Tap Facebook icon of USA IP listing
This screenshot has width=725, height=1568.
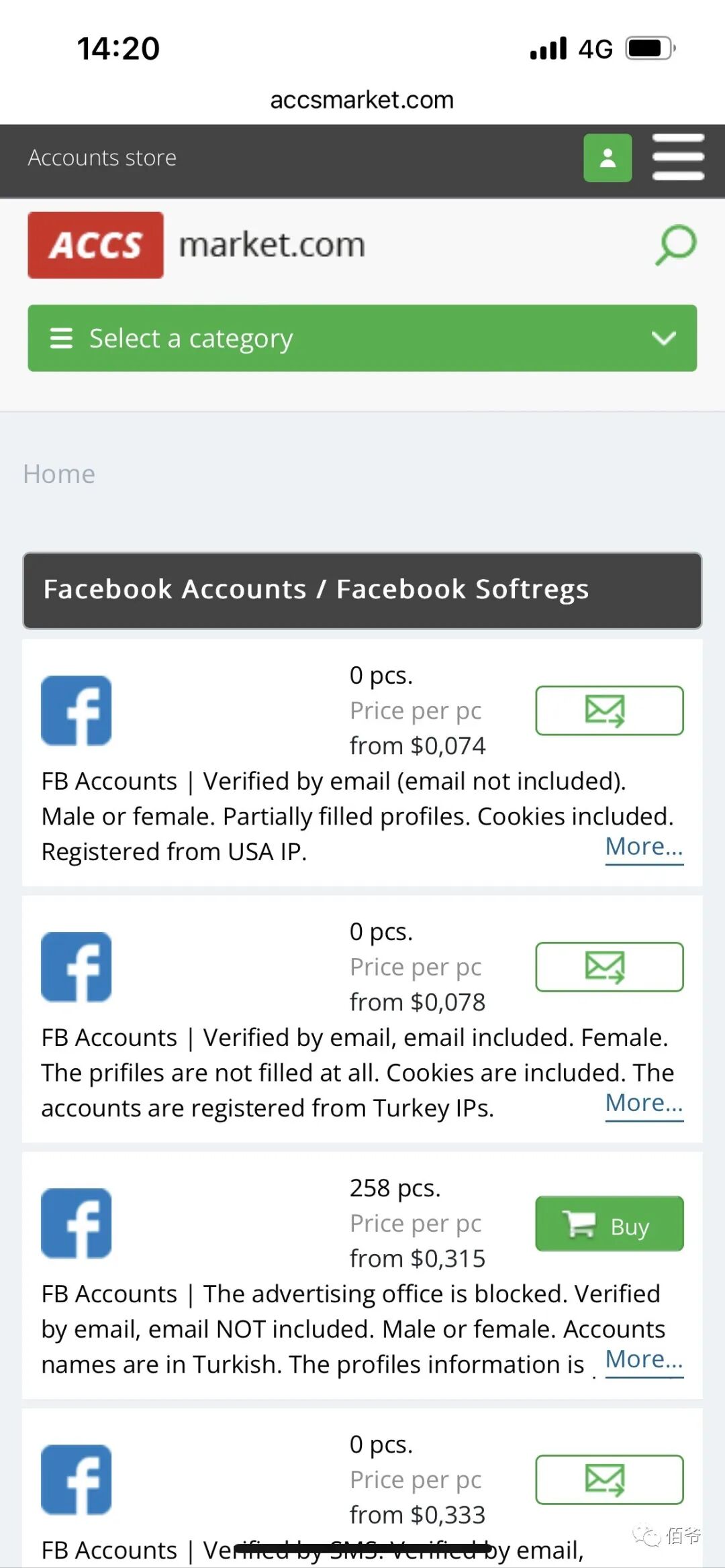77,711
